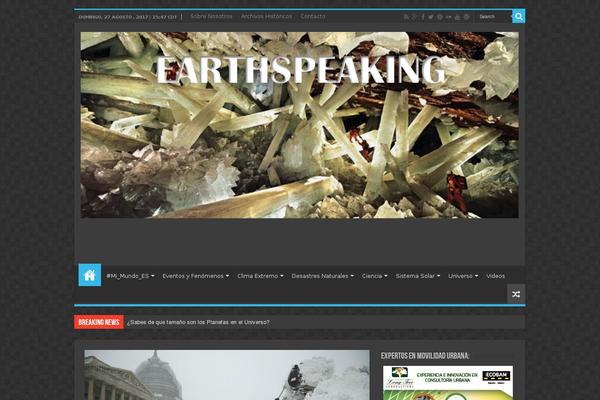Screen dimensions: 600x400
Task: Expand the Sistema Solar menu
Action: 418,276
